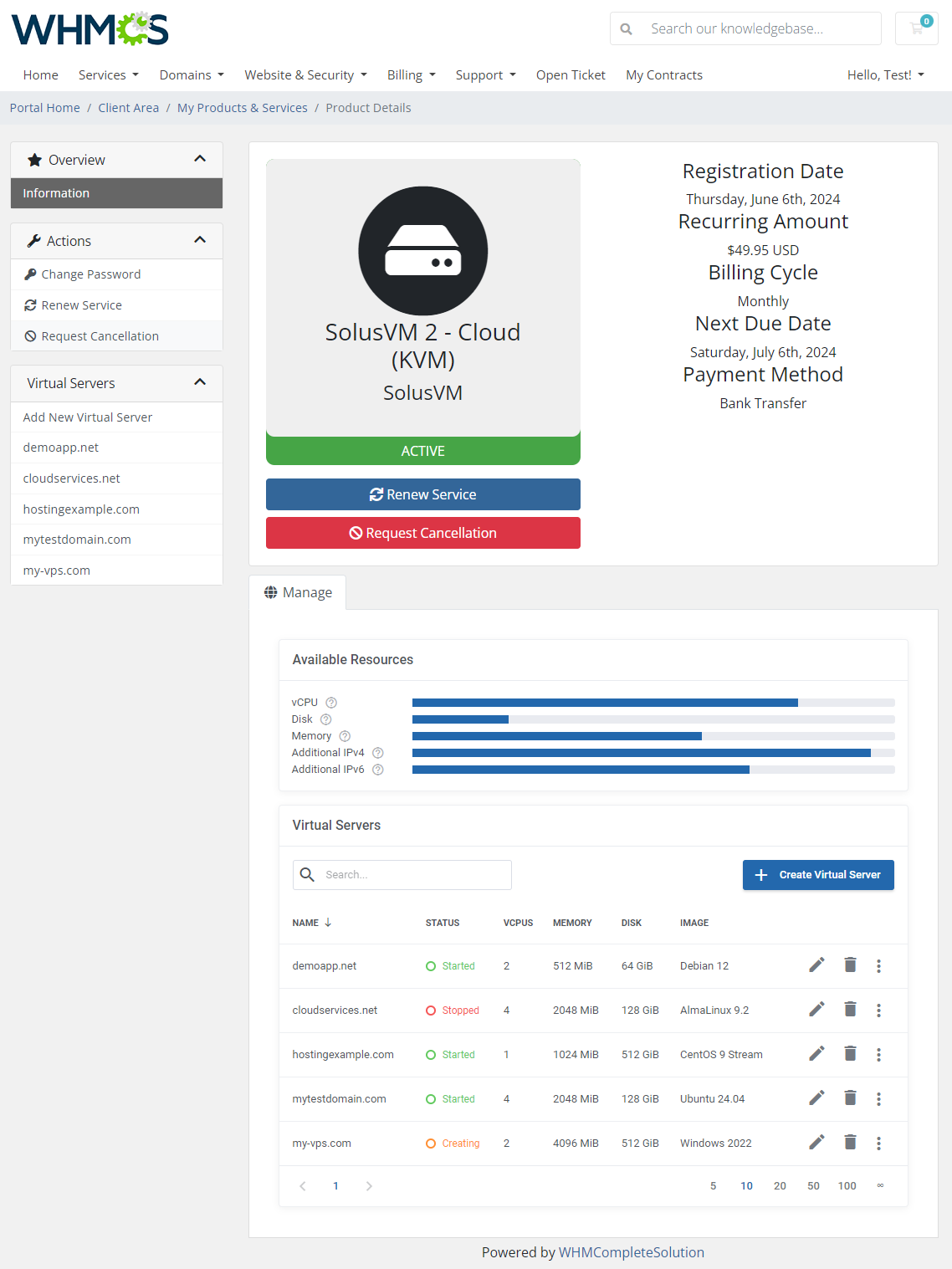Click the key icon beside Change Password
Image resolution: width=952 pixels, height=1269 pixels.
point(29,274)
